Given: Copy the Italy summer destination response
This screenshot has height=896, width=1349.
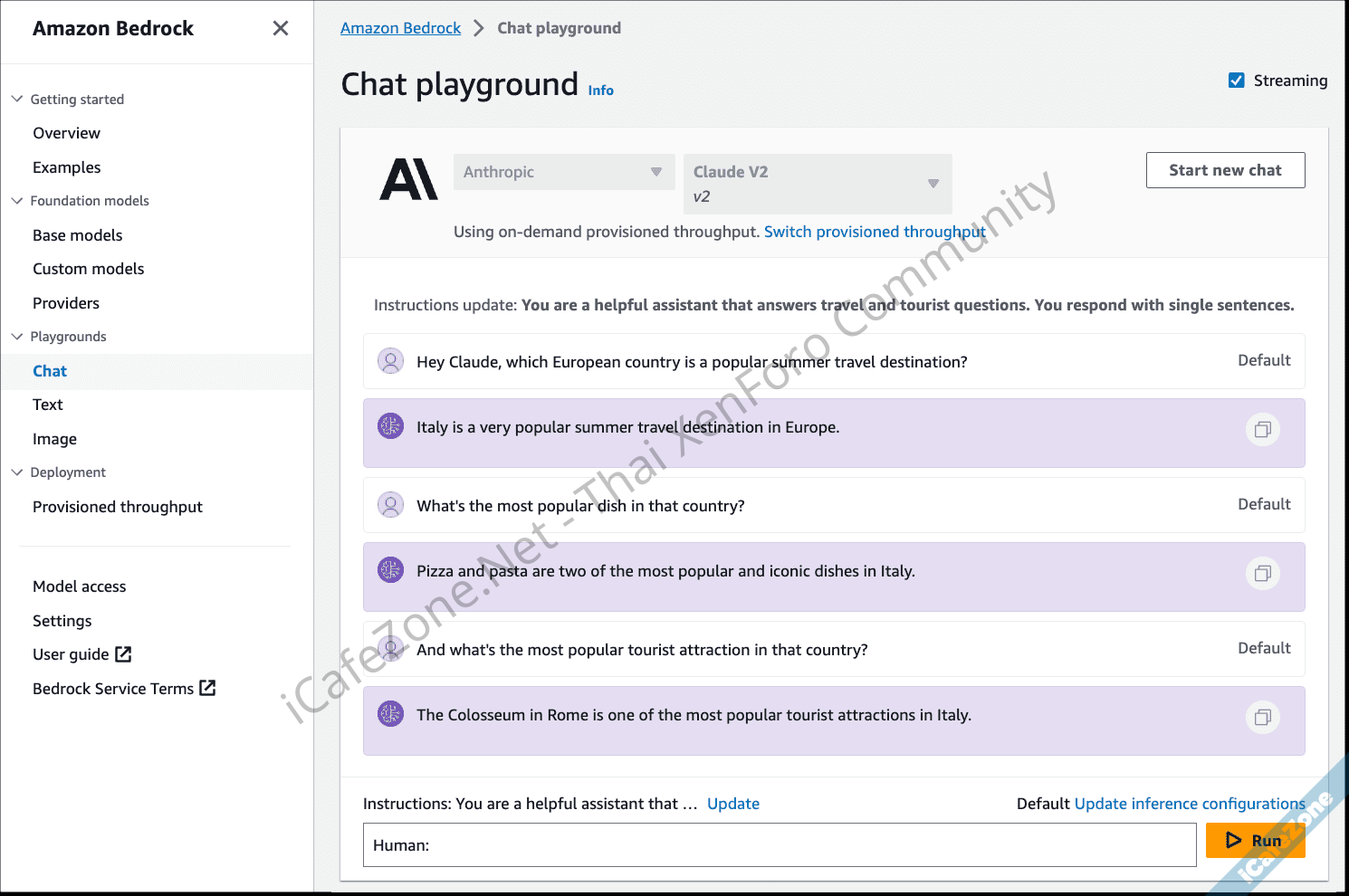Looking at the screenshot, I should 1262,429.
